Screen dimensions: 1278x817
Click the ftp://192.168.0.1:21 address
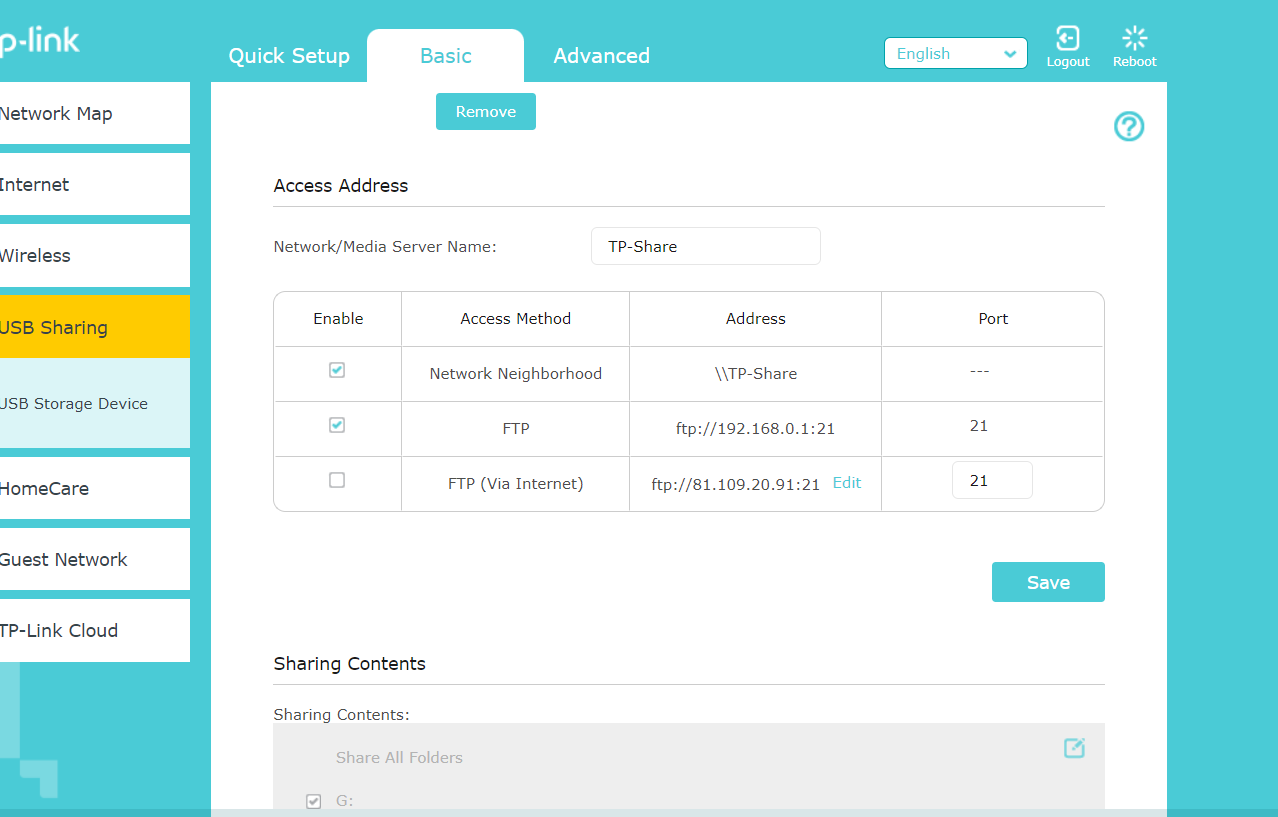tap(755, 429)
